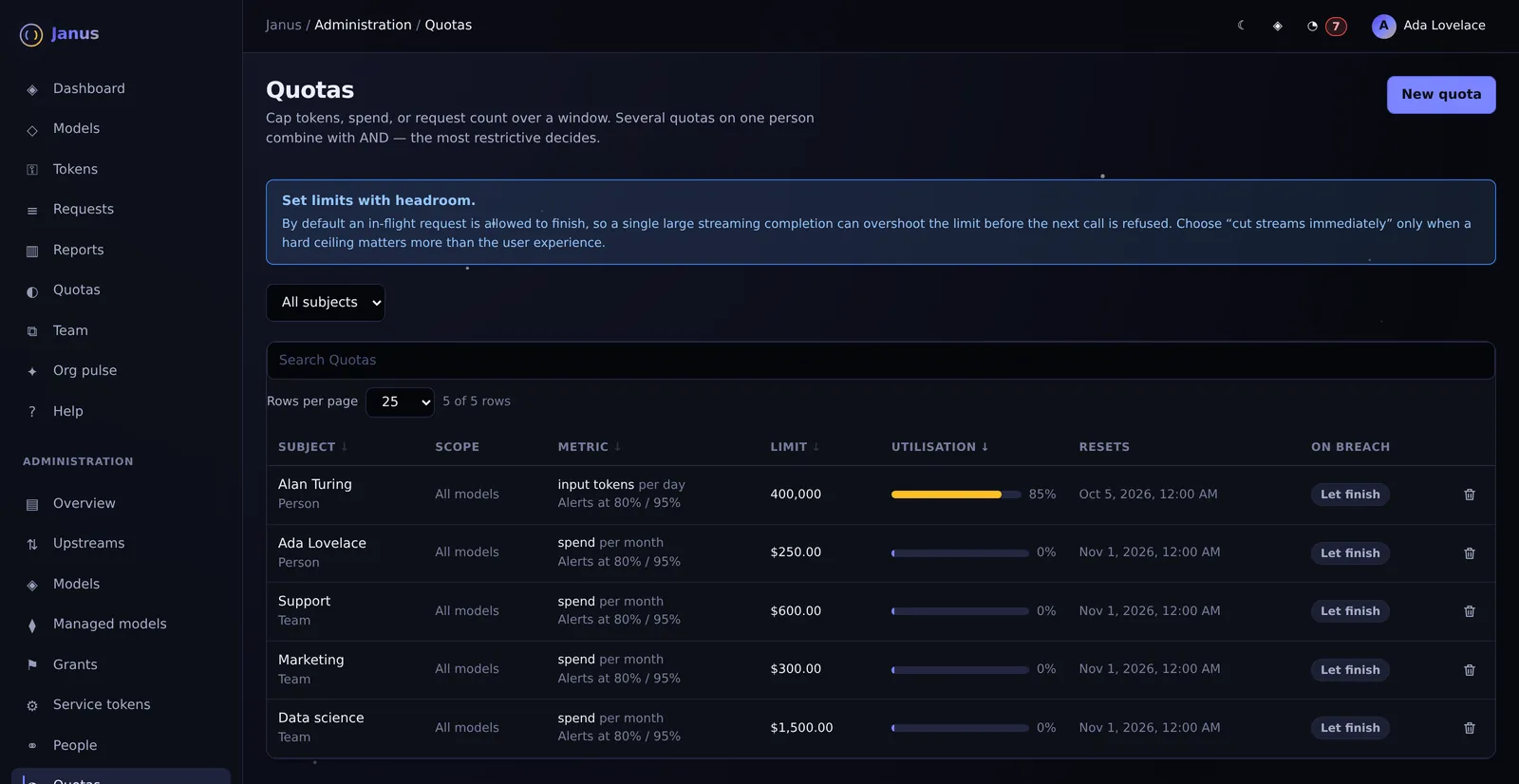Image resolution: width=1519 pixels, height=784 pixels.
Task: Open Requests in the sidebar
Action: pos(121,210)
